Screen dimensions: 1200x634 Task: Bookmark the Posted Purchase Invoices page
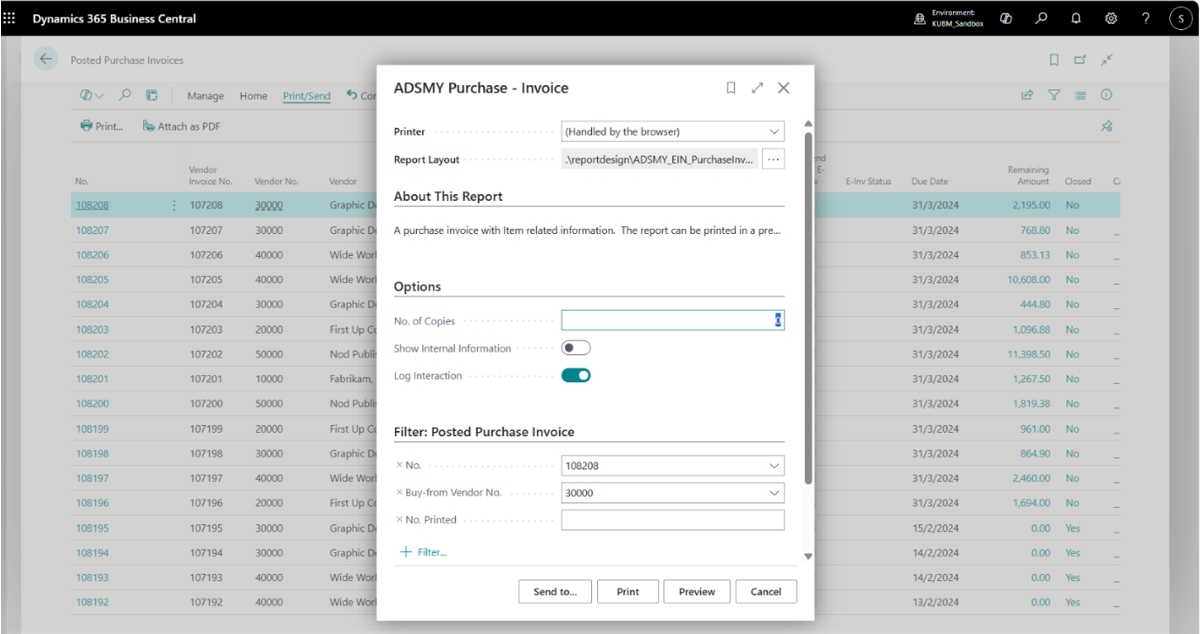tap(1054, 60)
